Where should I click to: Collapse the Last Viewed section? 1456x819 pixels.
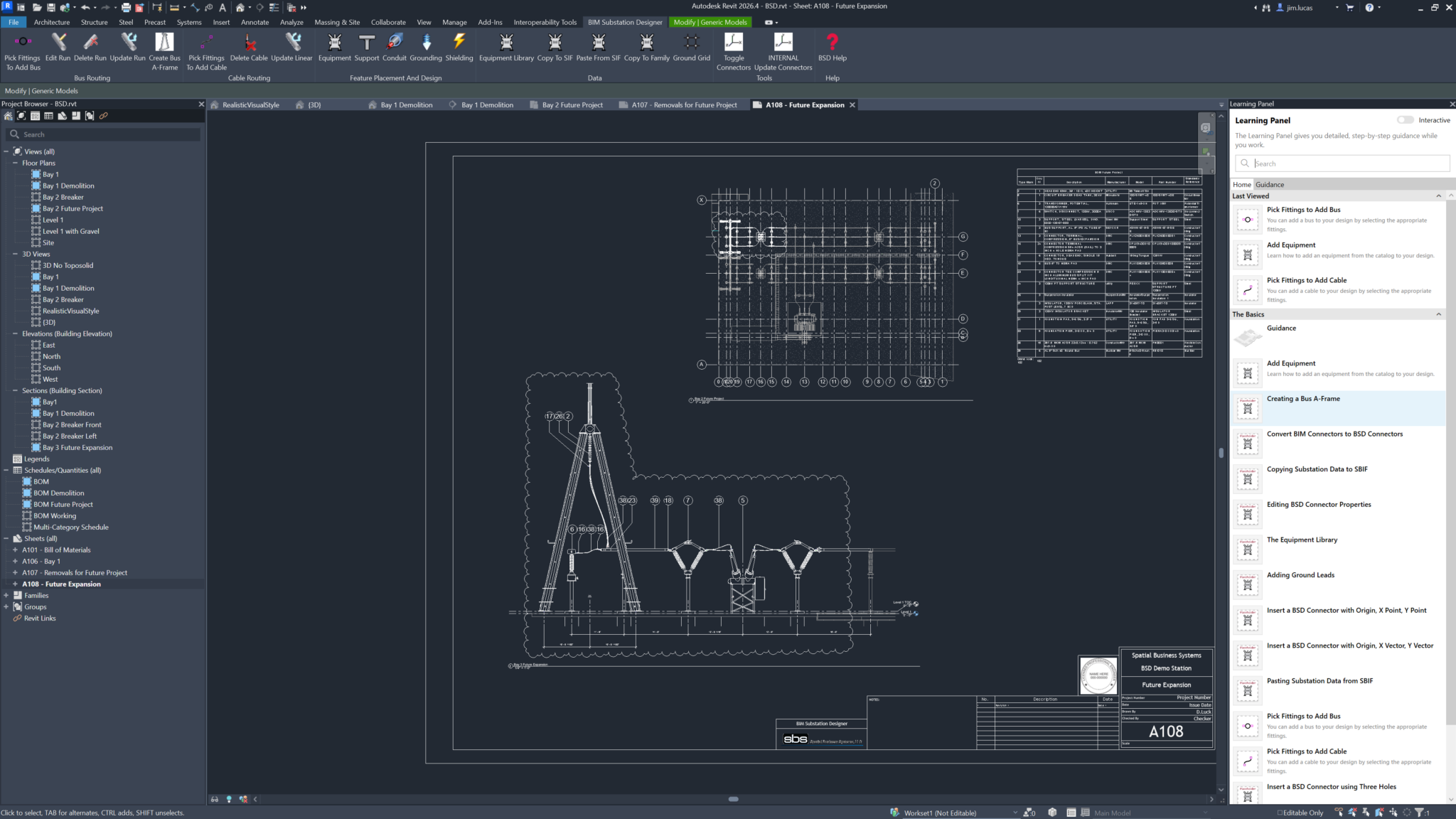click(x=1438, y=196)
